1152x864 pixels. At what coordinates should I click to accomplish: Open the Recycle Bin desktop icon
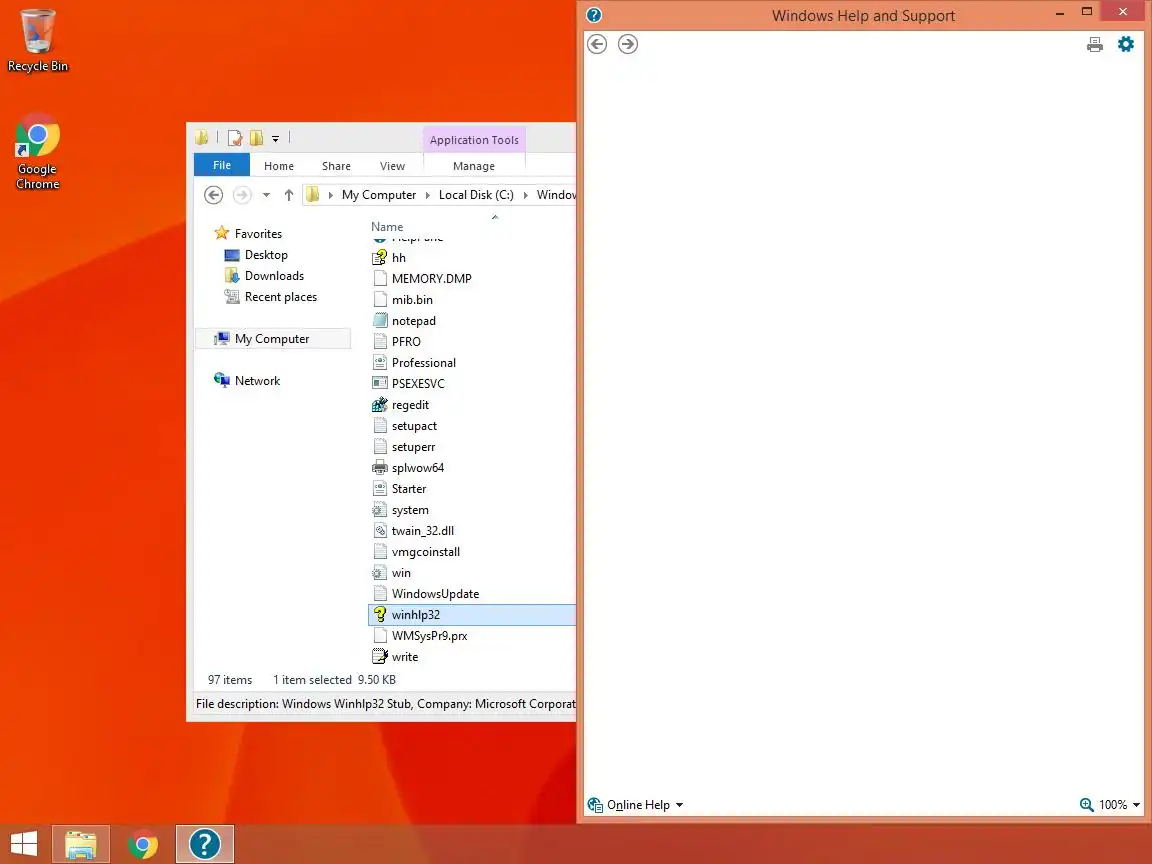click(x=37, y=40)
